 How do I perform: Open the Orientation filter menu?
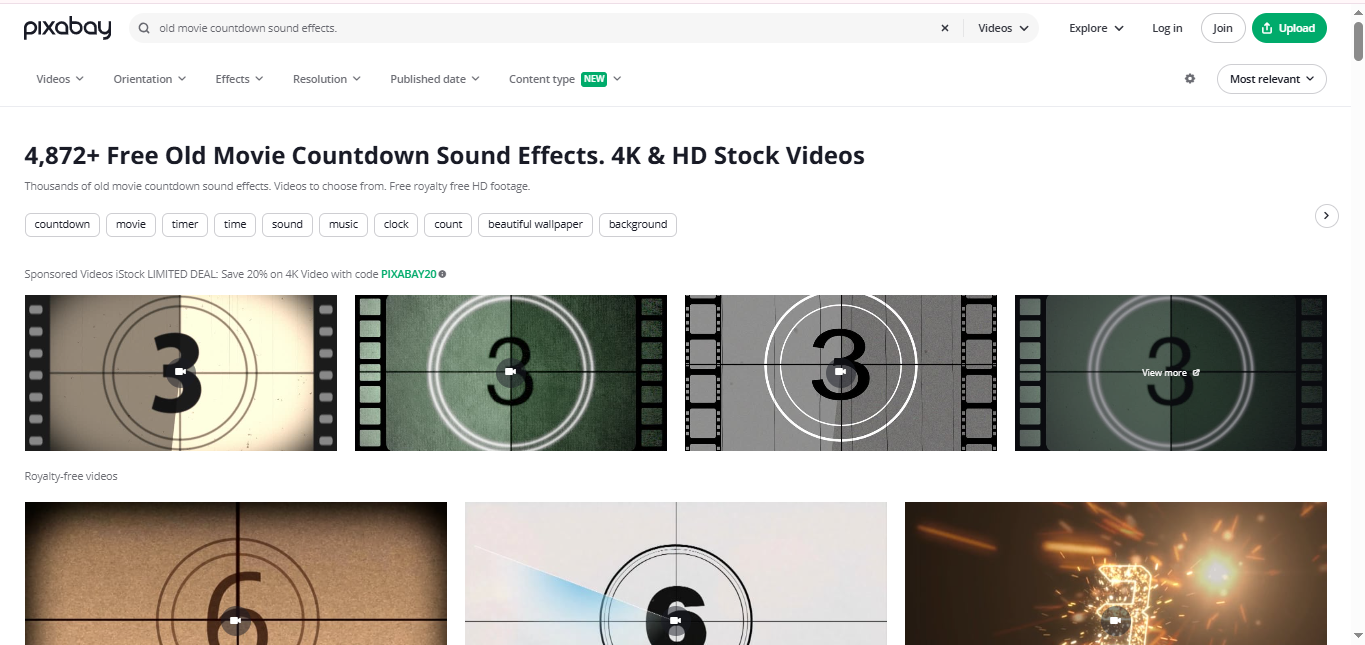pyautogui.click(x=148, y=78)
